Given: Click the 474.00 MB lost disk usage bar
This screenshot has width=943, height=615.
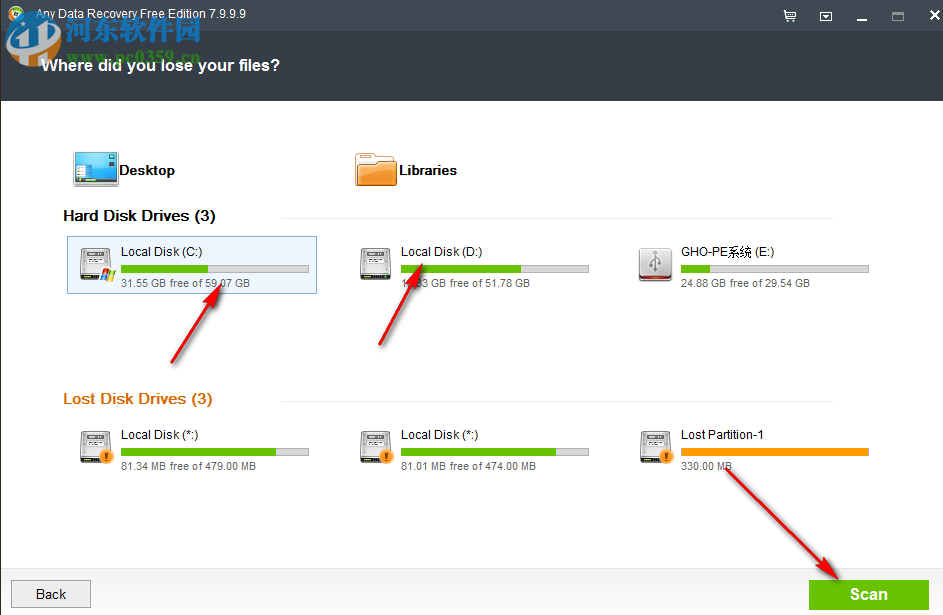Looking at the screenshot, I should [495, 452].
